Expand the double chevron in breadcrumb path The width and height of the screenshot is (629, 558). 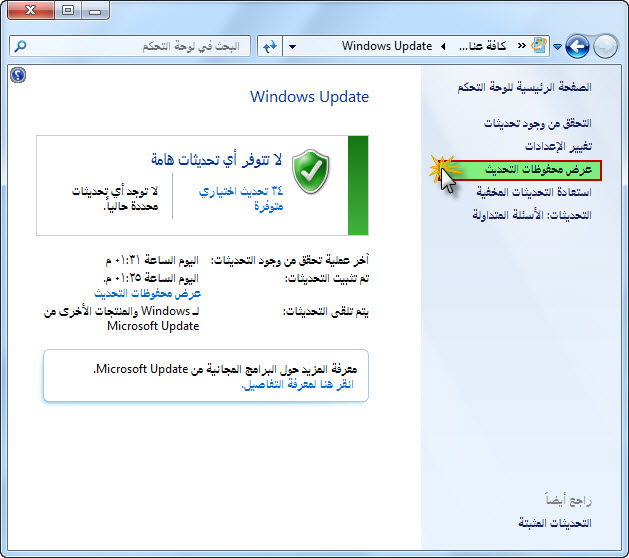pos(521,46)
